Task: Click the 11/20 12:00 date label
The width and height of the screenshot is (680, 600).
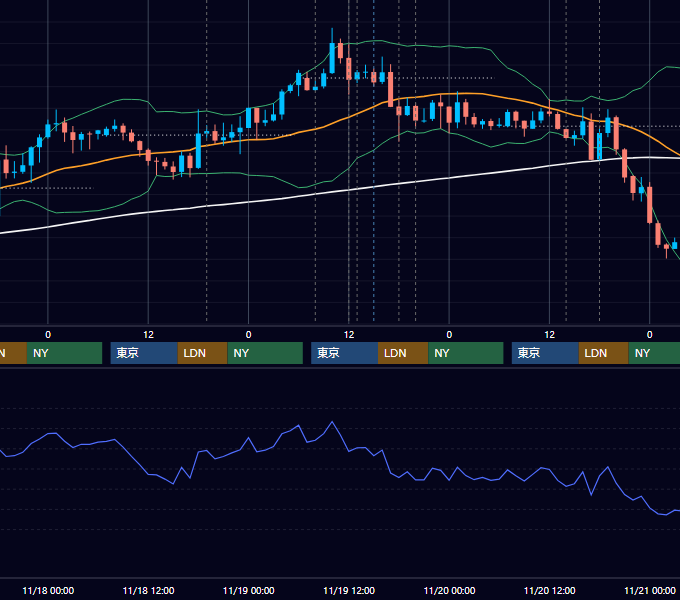Action: [x=549, y=590]
